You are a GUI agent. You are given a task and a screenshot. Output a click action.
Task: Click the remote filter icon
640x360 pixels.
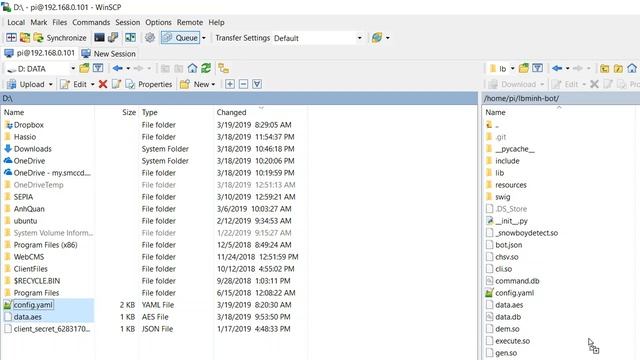[x=537, y=69]
